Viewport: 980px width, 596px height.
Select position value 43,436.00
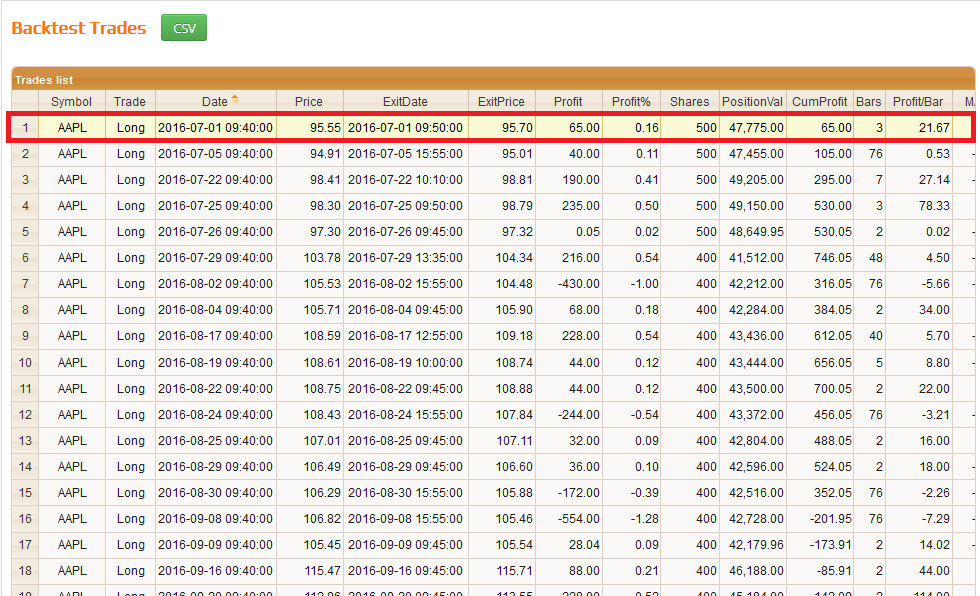click(756, 335)
